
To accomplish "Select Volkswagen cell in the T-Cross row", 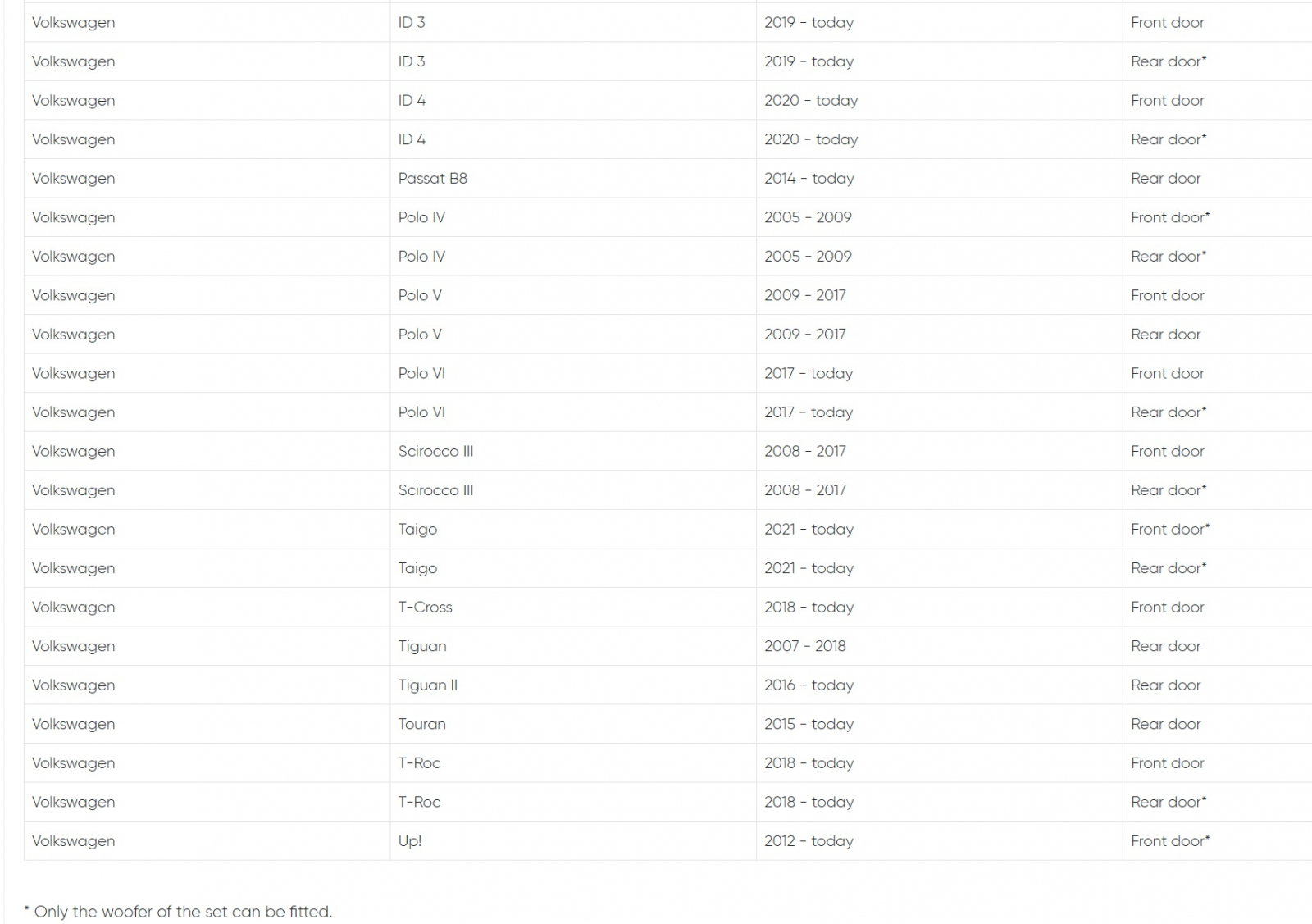I will click(73, 608).
